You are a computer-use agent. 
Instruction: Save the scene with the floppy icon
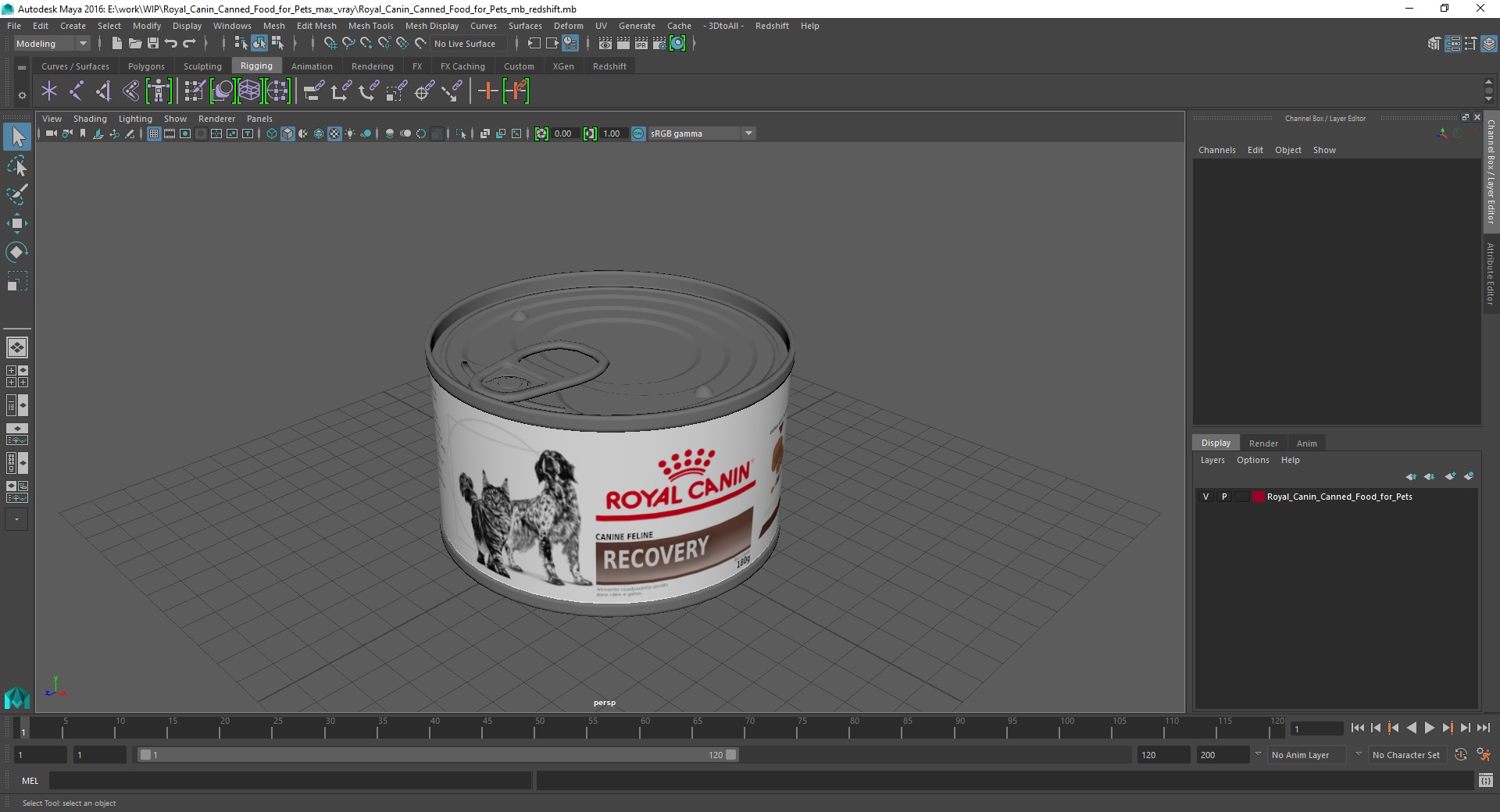(x=153, y=44)
